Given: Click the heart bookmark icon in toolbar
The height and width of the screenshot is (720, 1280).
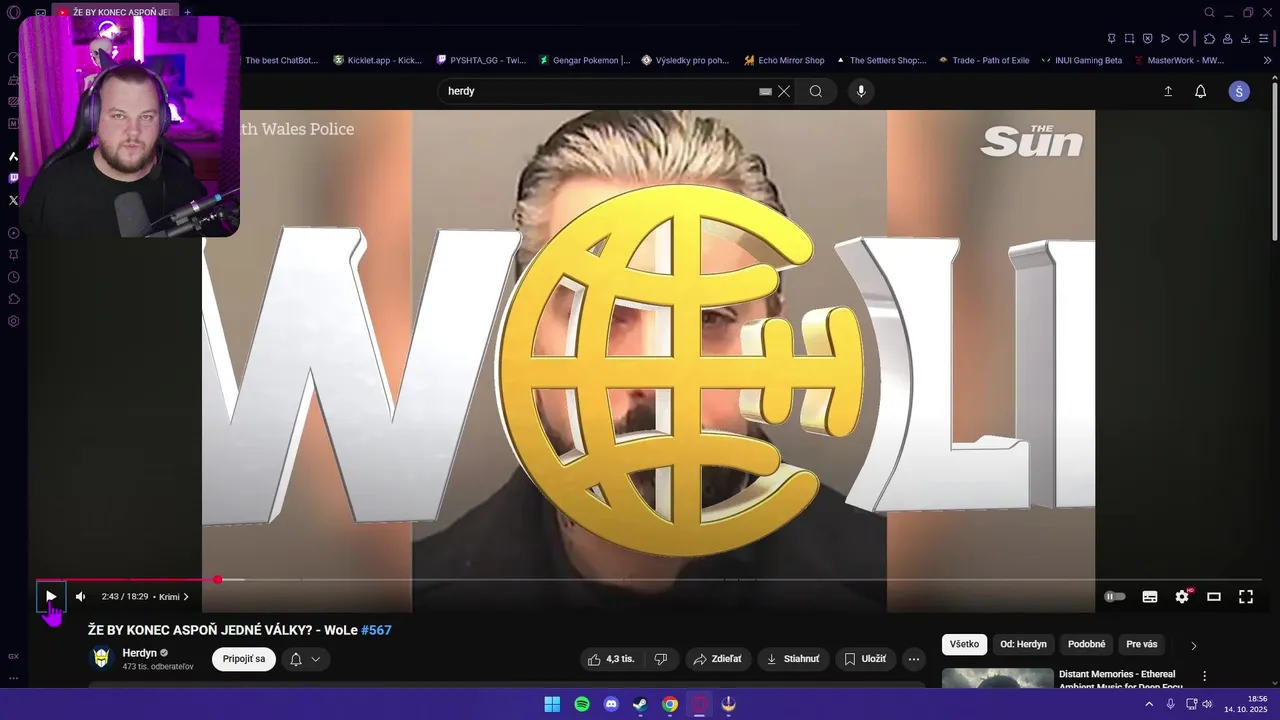Looking at the screenshot, I should pyautogui.click(x=1184, y=39).
